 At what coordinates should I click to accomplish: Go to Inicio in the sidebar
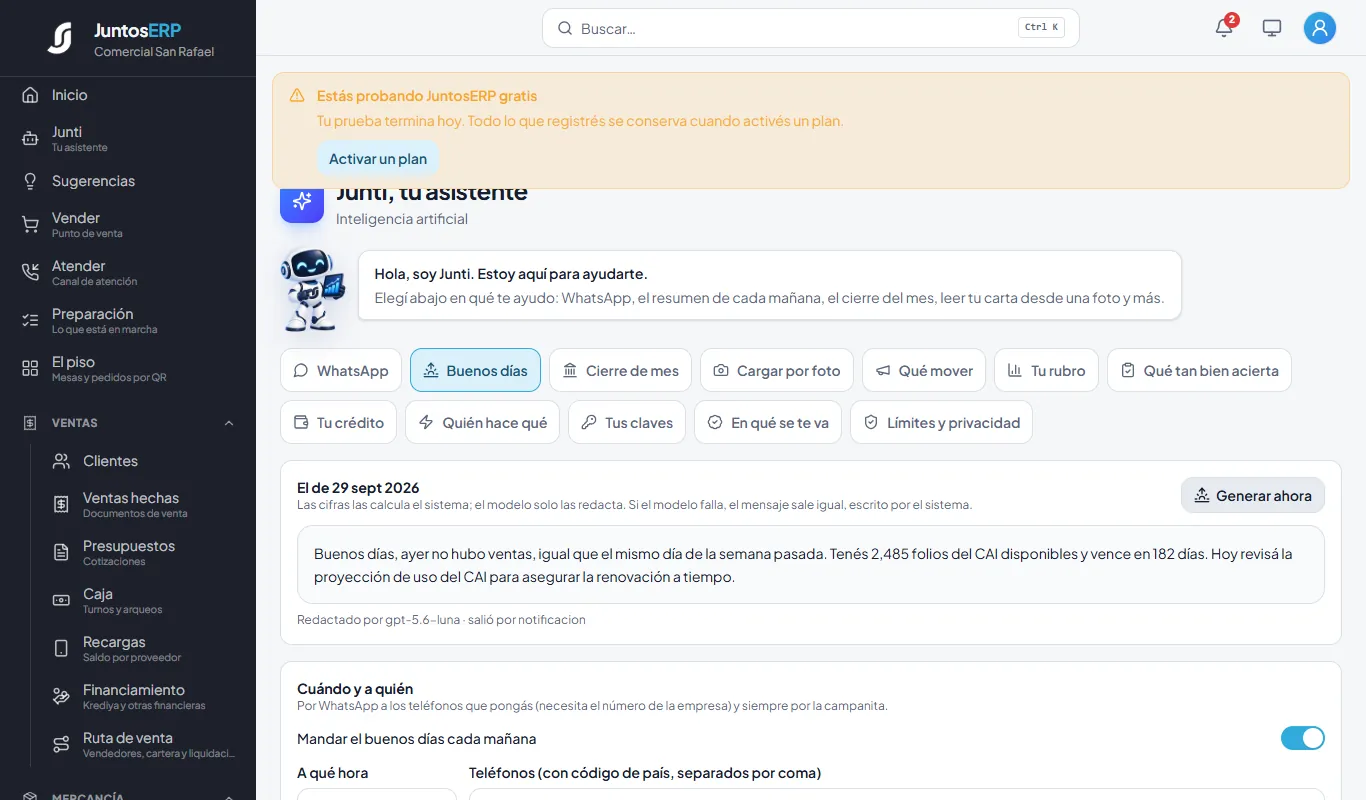point(128,95)
